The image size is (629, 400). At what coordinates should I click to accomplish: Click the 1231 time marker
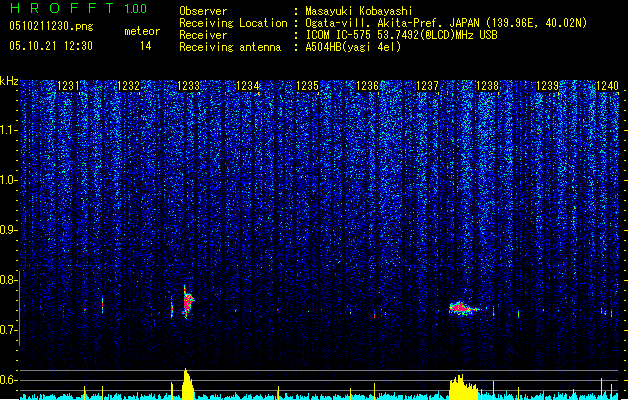68,86
